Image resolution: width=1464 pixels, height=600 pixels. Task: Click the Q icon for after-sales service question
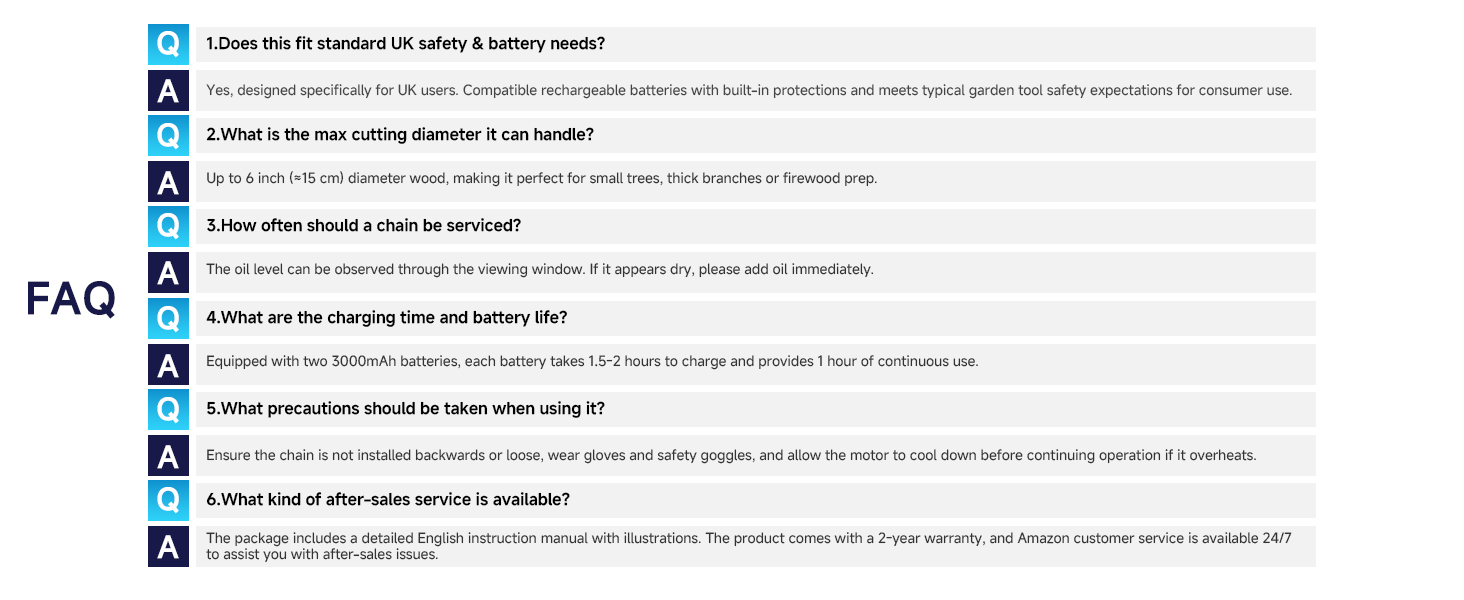(x=168, y=500)
